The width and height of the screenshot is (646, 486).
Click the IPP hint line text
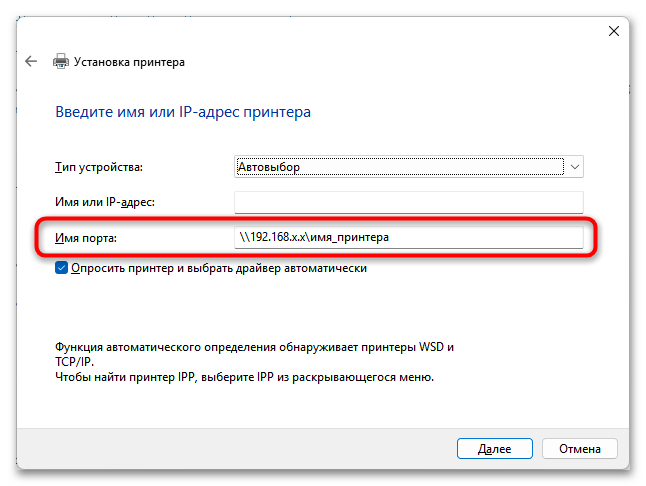pos(245,379)
